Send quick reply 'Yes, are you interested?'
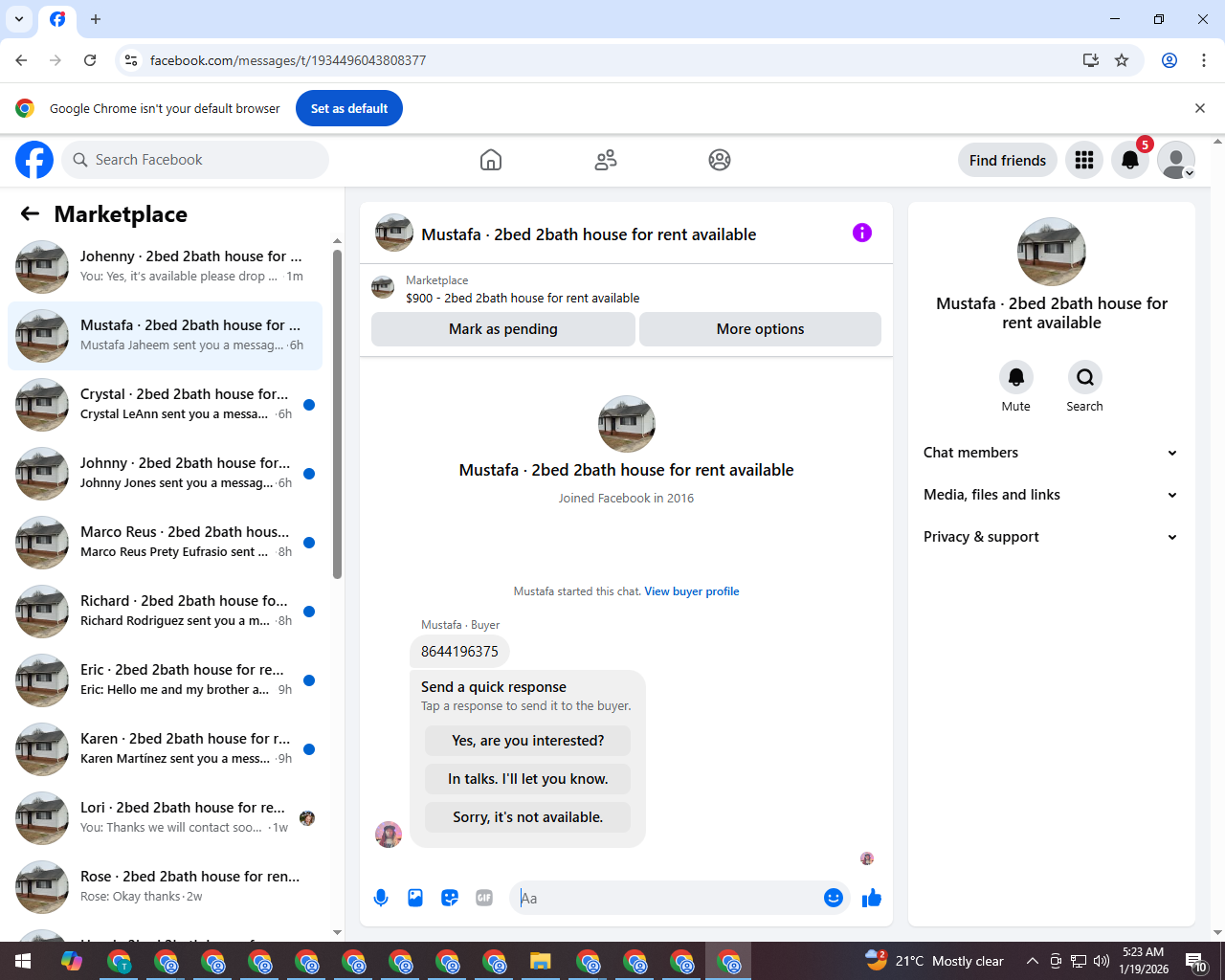Screen dimensions: 1225x980 [527, 741]
